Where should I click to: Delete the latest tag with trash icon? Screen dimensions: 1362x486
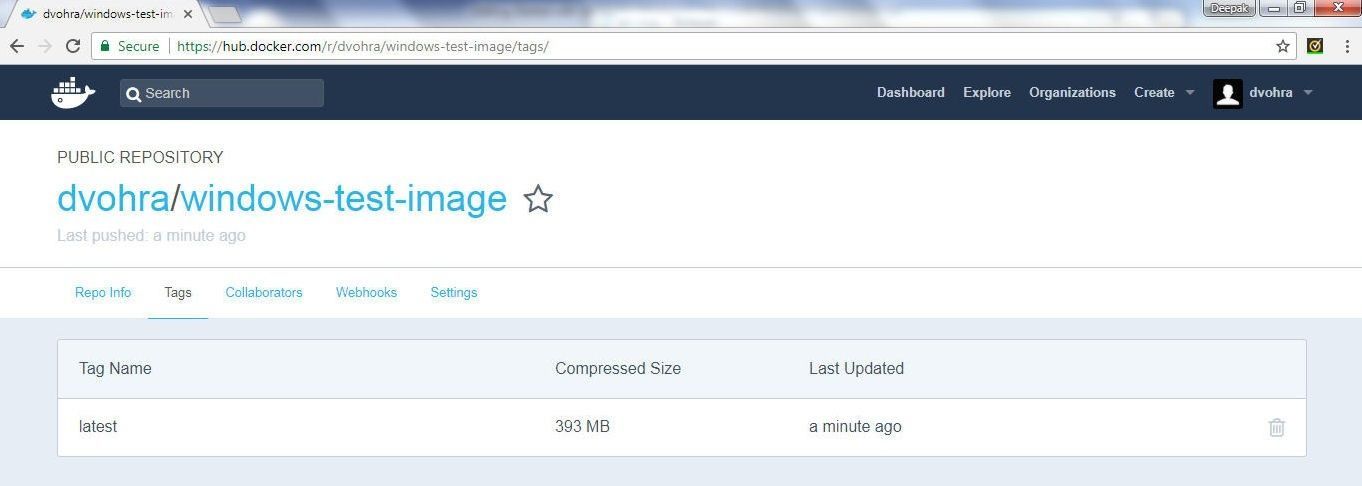point(1276,427)
